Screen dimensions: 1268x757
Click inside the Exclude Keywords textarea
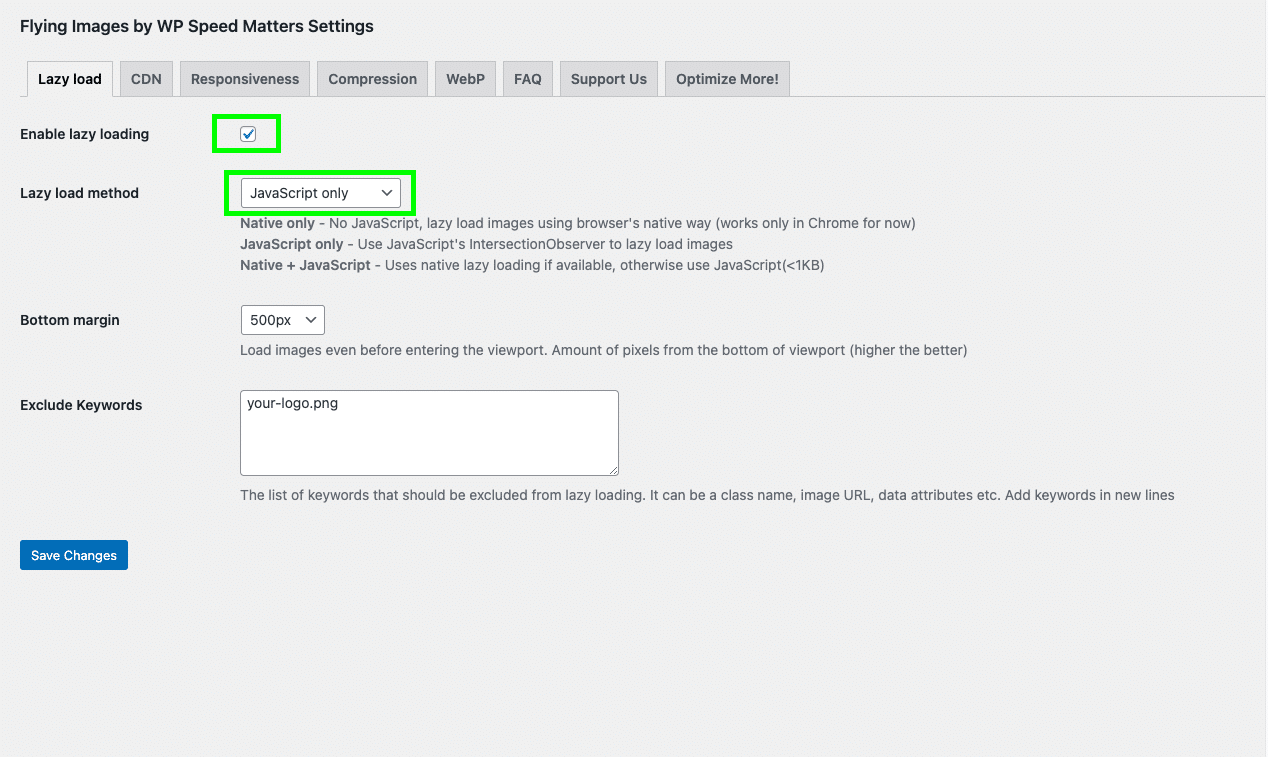429,433
